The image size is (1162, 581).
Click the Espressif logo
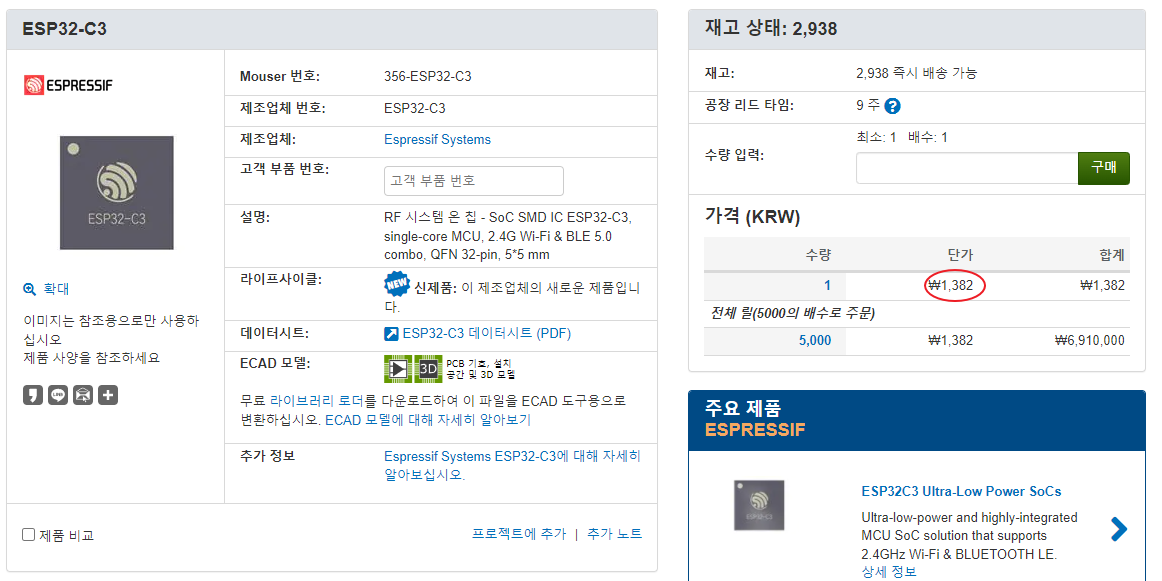[68, 85]
